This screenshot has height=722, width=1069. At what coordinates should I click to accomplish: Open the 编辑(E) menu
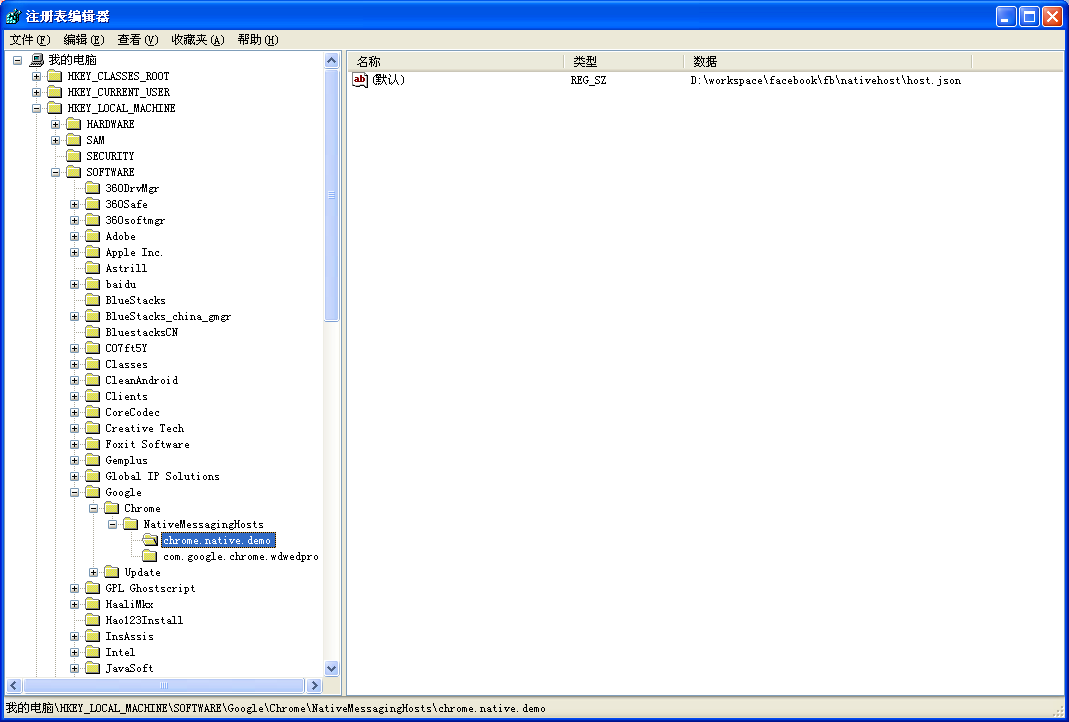point(84,40)
